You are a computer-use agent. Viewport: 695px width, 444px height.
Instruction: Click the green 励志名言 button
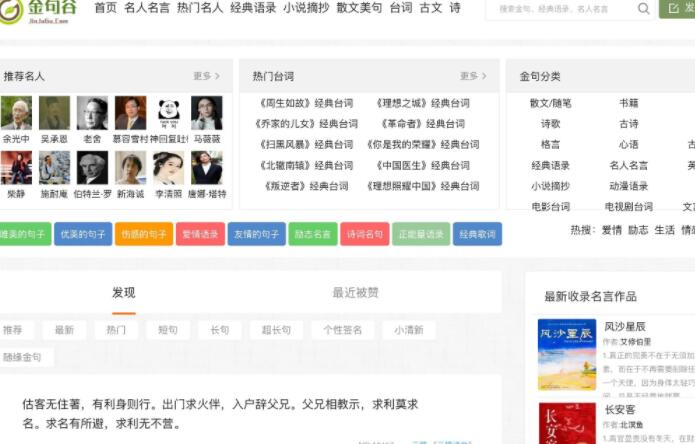click(313, 234)
